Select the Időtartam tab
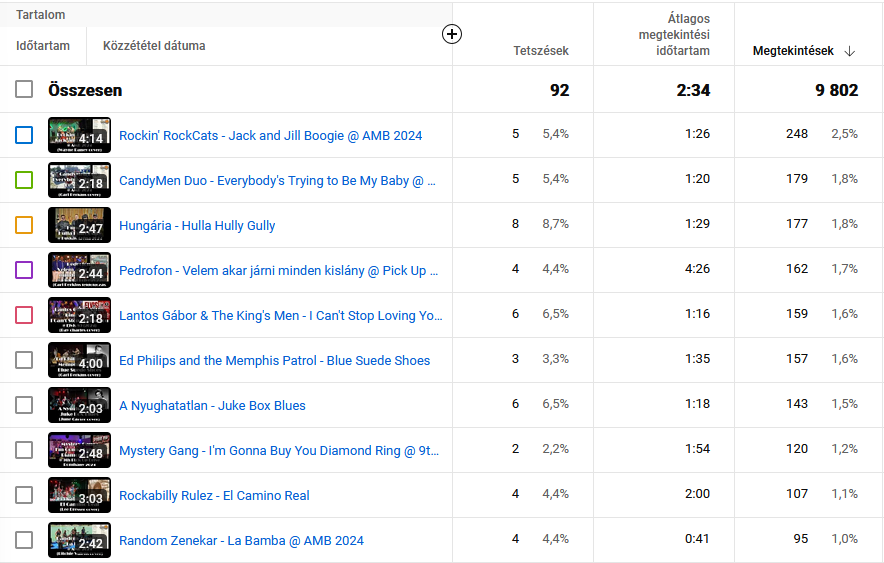Image resolution: width=884 pixels, height=563 pixels. pyautogui.click(x=43, y=46)
